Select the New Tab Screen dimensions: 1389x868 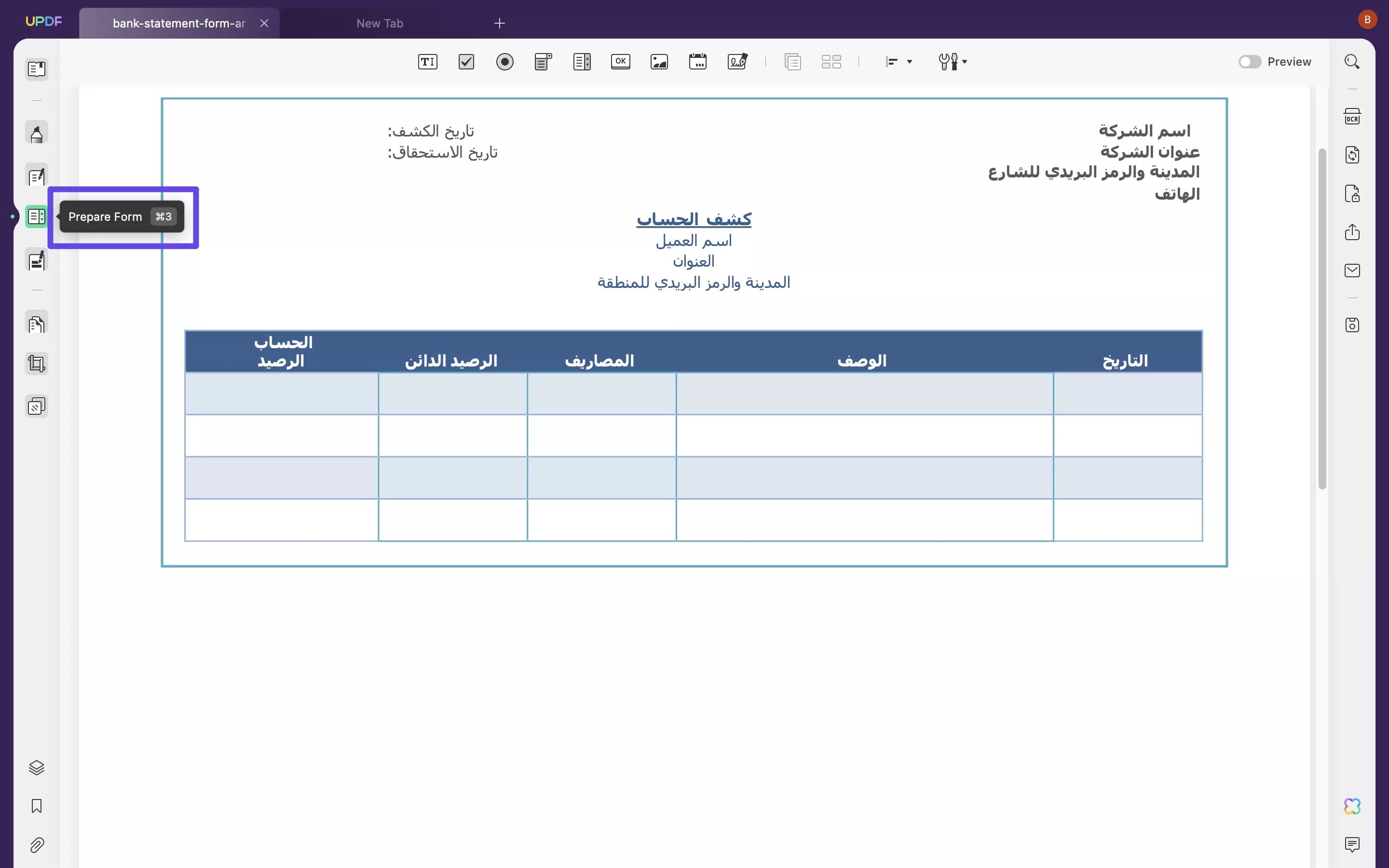point(380,23)
